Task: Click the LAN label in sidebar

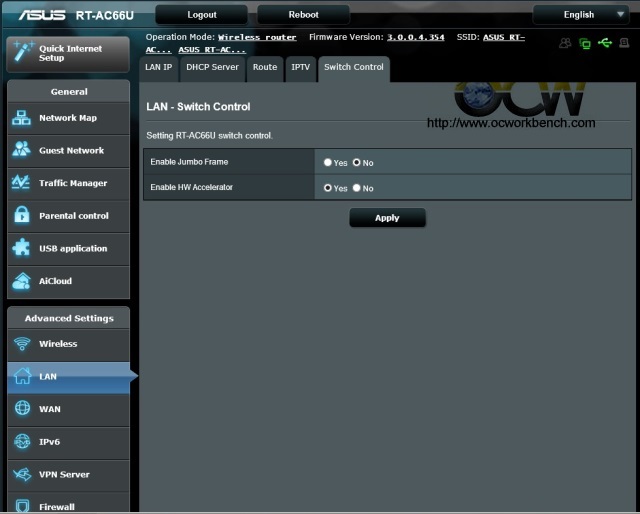Action: coord(48,376)
